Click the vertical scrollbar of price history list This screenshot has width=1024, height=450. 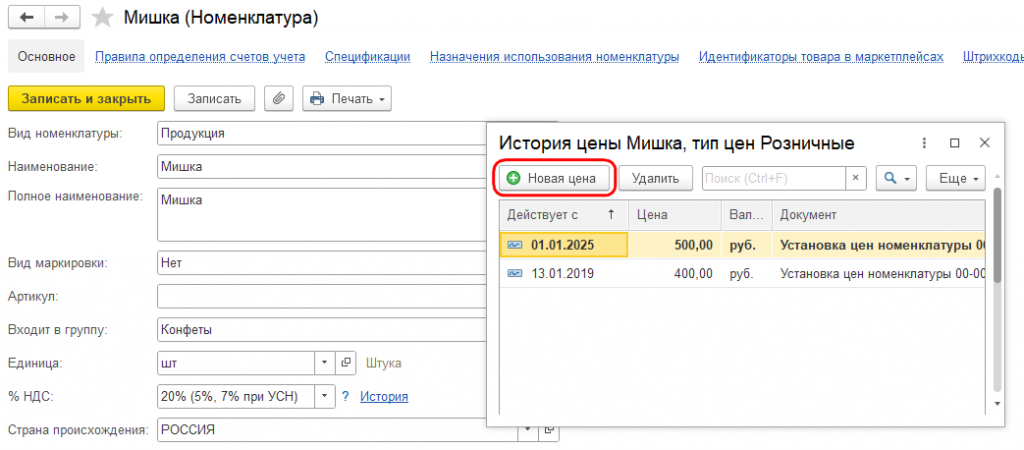997,235
